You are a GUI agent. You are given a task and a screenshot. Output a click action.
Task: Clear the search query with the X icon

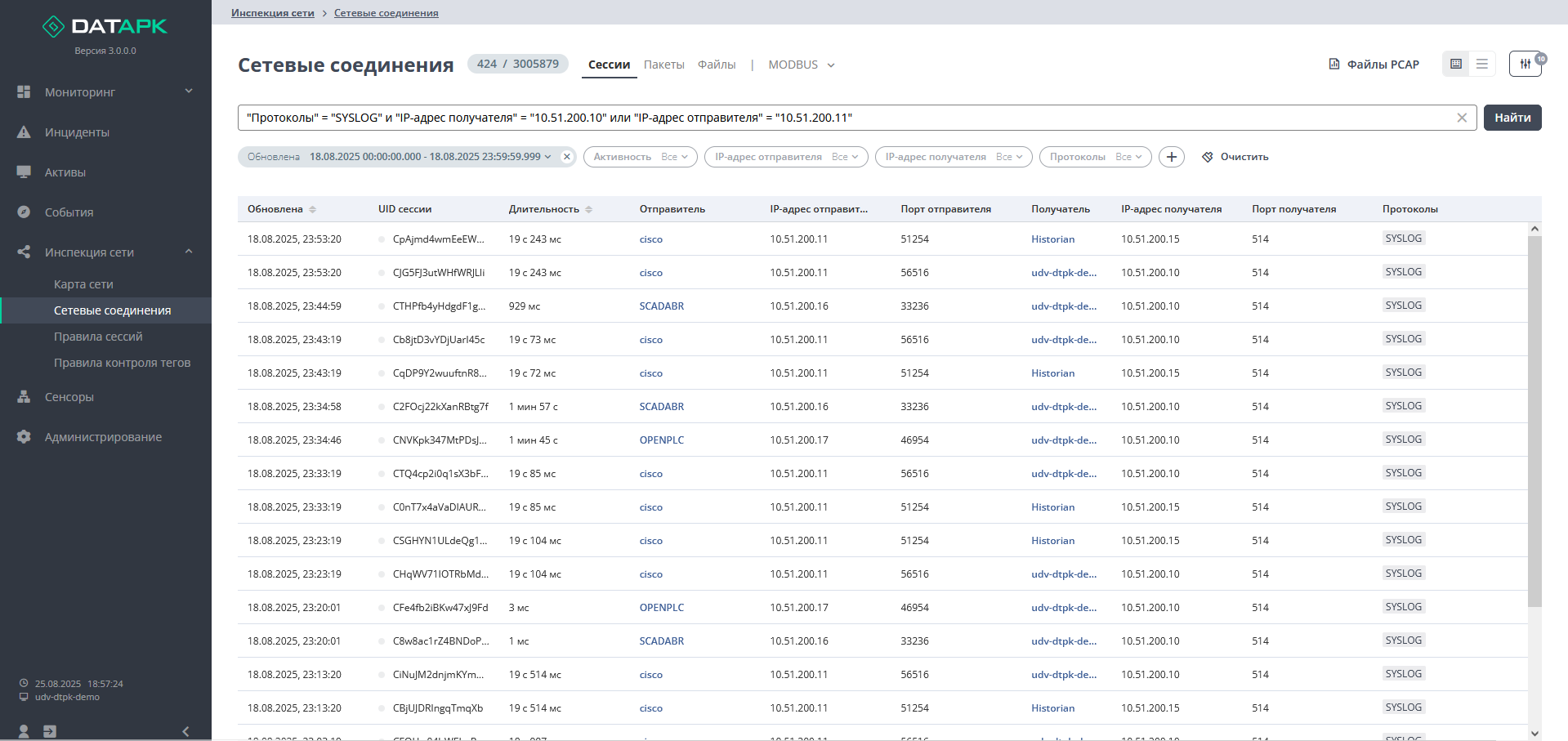tap(1462, 118)
